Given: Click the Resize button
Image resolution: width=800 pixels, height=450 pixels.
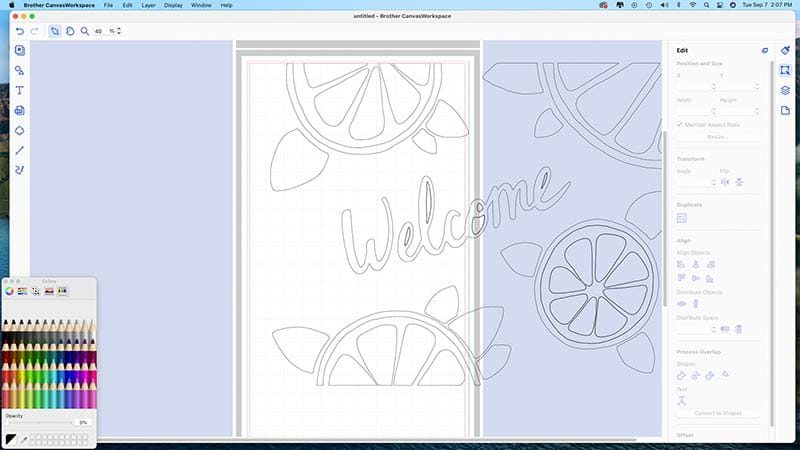Looking at the screenshot, I should click(717, 137).
